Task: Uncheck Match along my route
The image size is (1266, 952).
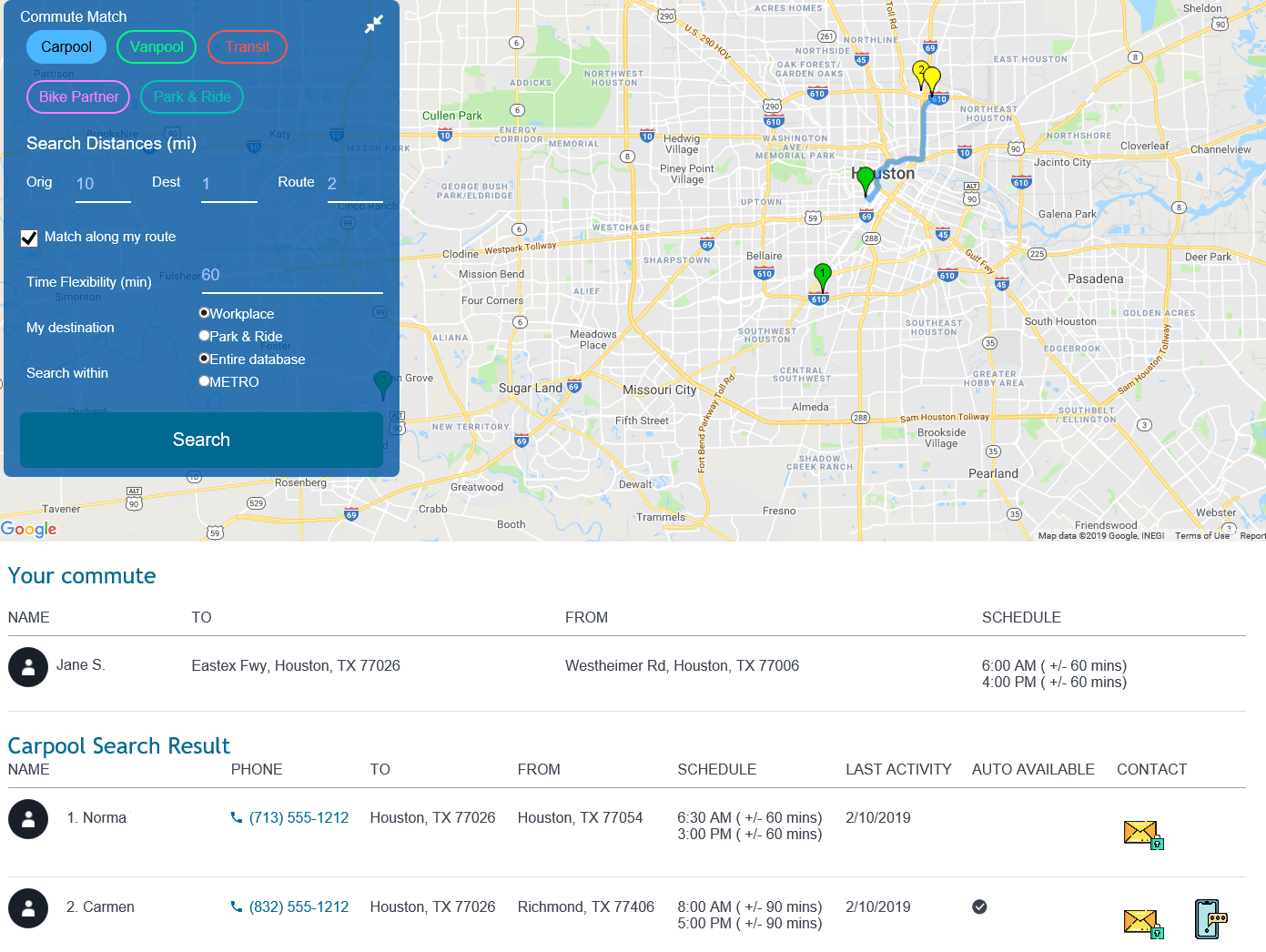Action: [x=28, y=238]
